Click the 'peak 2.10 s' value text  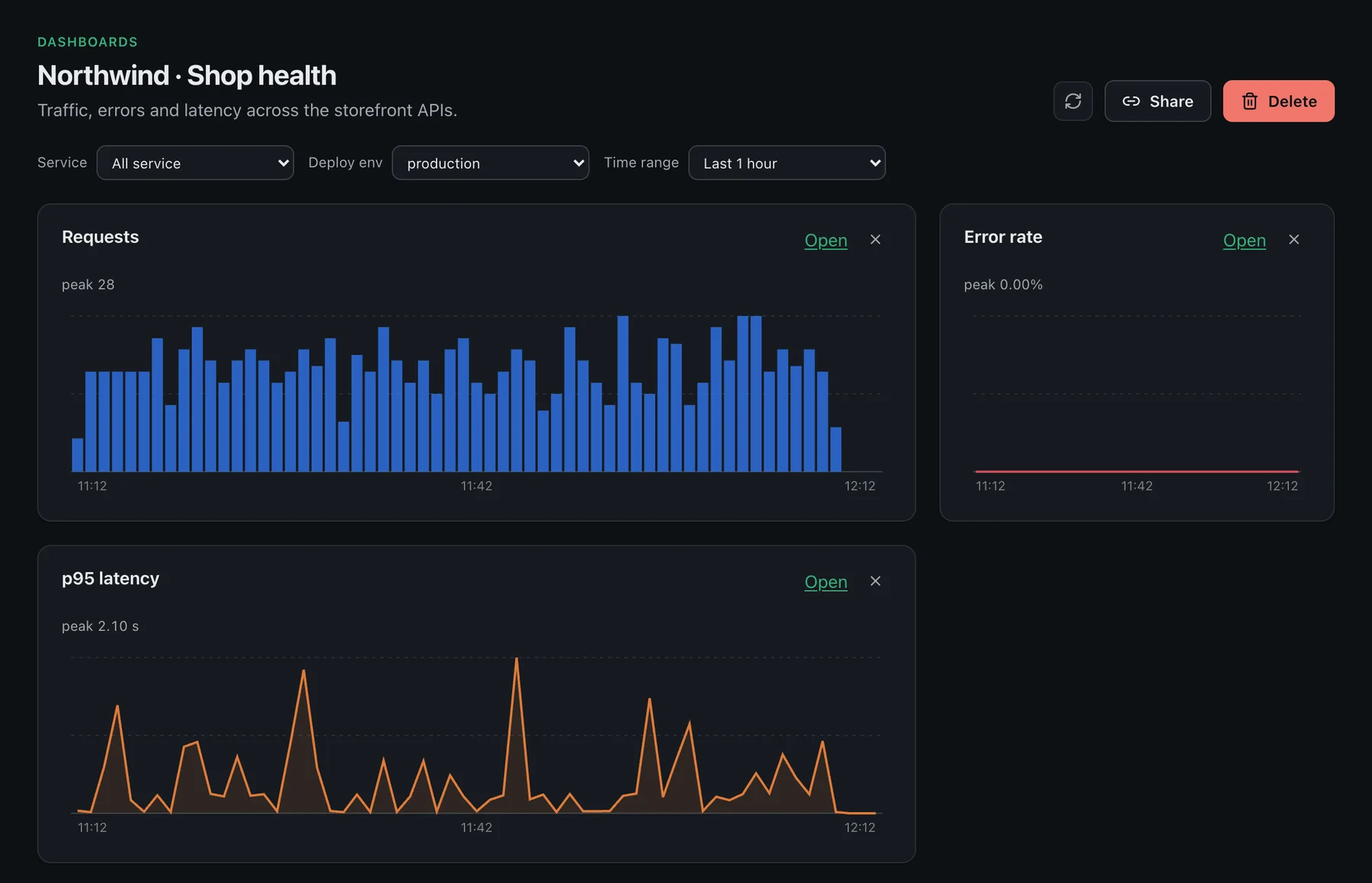coord(100,626)
